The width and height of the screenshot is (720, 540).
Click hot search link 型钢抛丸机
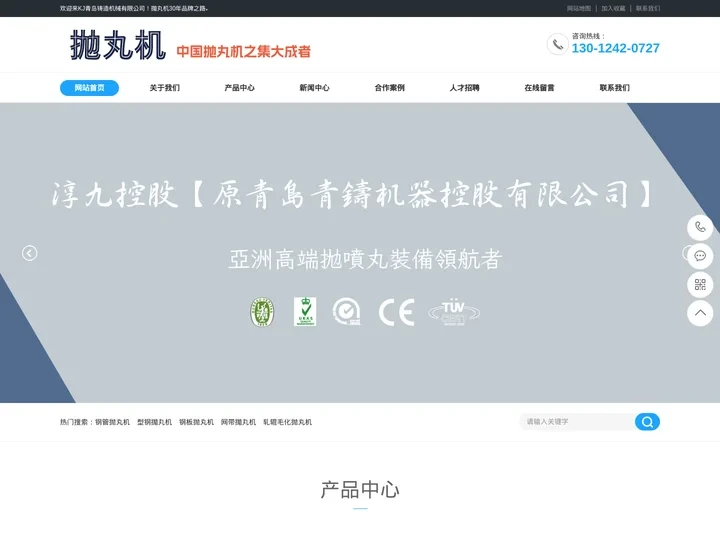point(154,422)
